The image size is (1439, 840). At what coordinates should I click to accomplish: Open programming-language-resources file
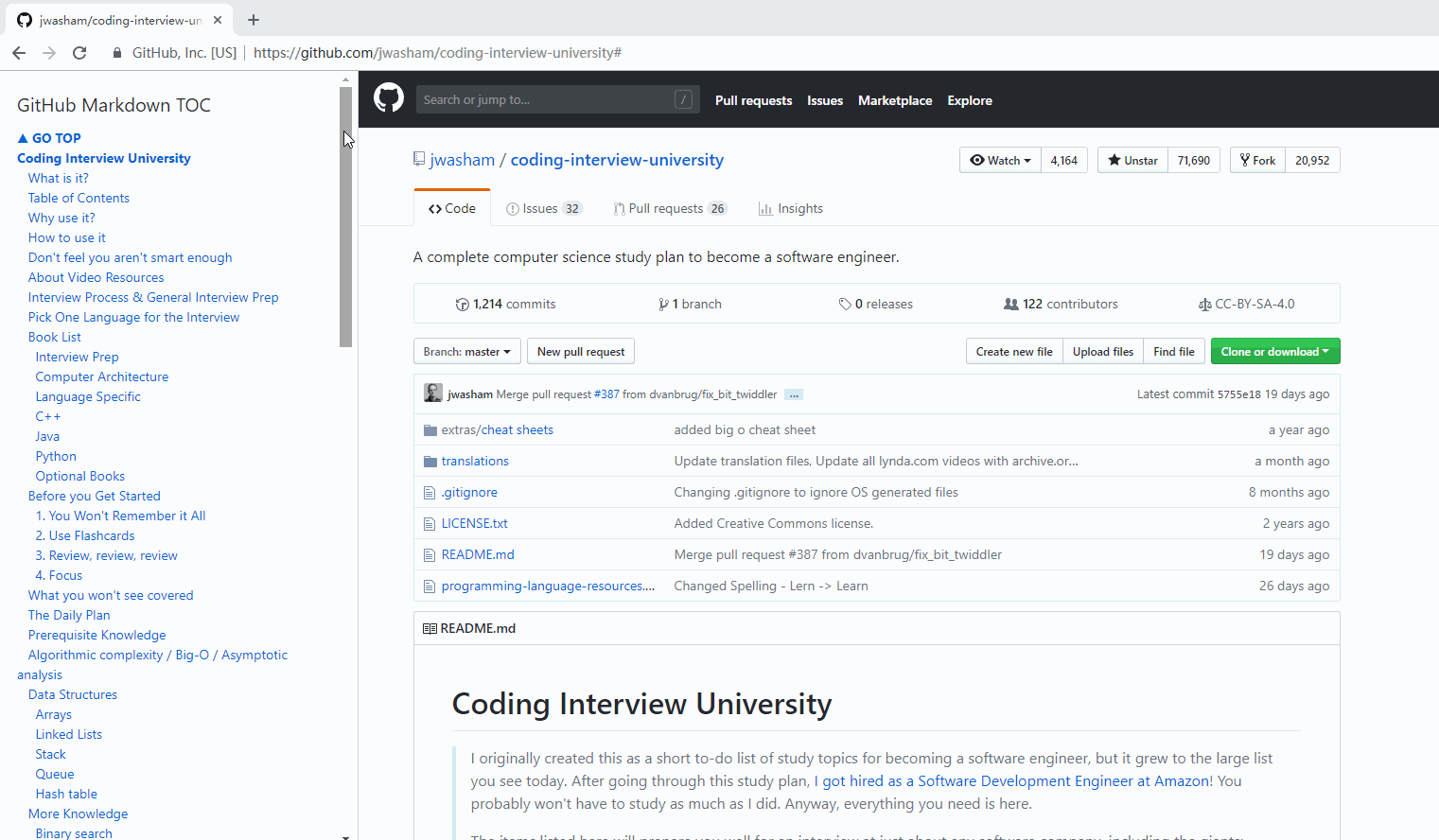(548, 586)
